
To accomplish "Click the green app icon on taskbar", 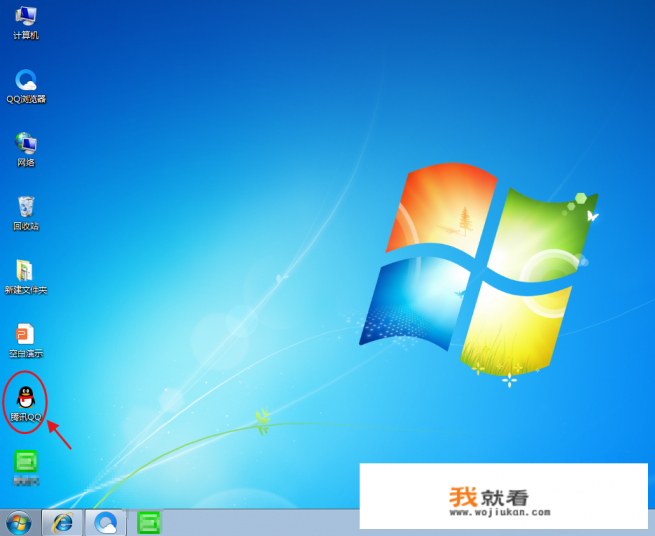I will 149,523.
